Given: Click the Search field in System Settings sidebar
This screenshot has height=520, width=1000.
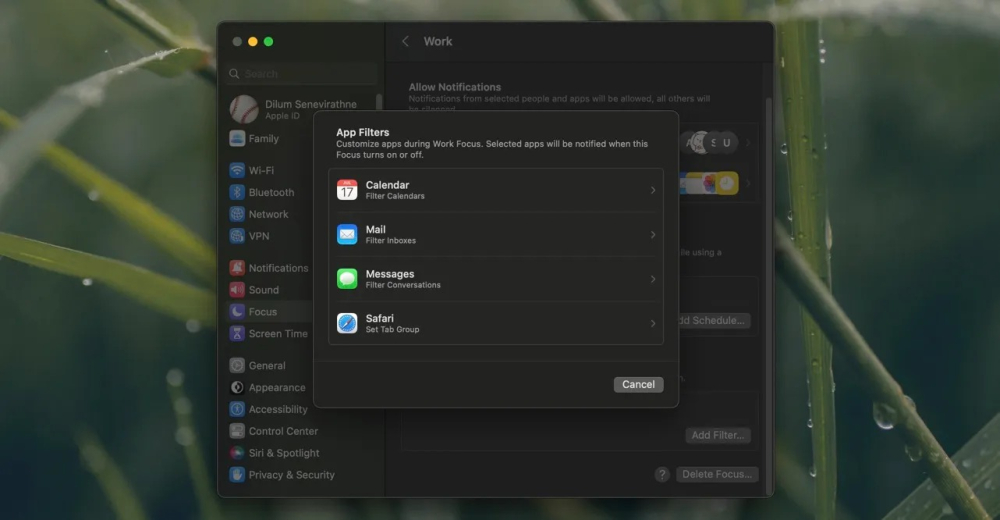Looking at the screenshot, I should click(302, 74).
